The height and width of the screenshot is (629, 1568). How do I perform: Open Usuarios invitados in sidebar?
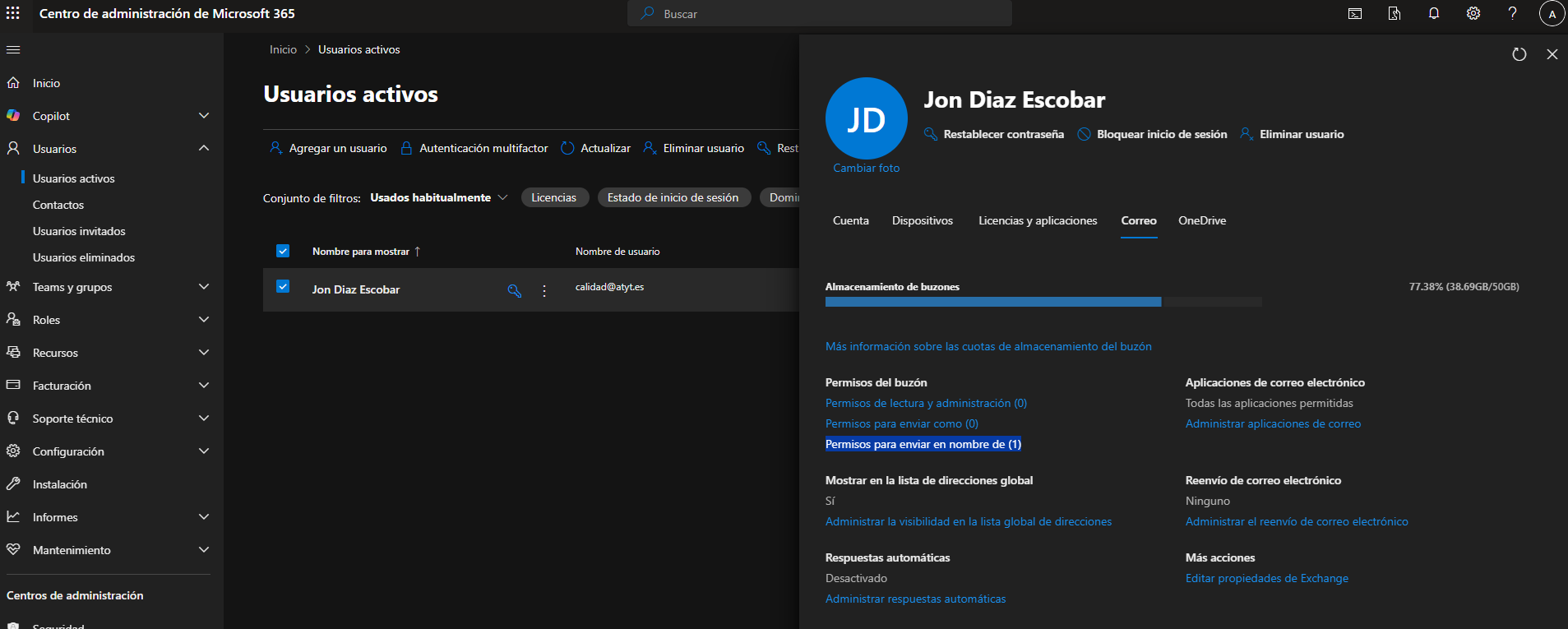(79, 231)
